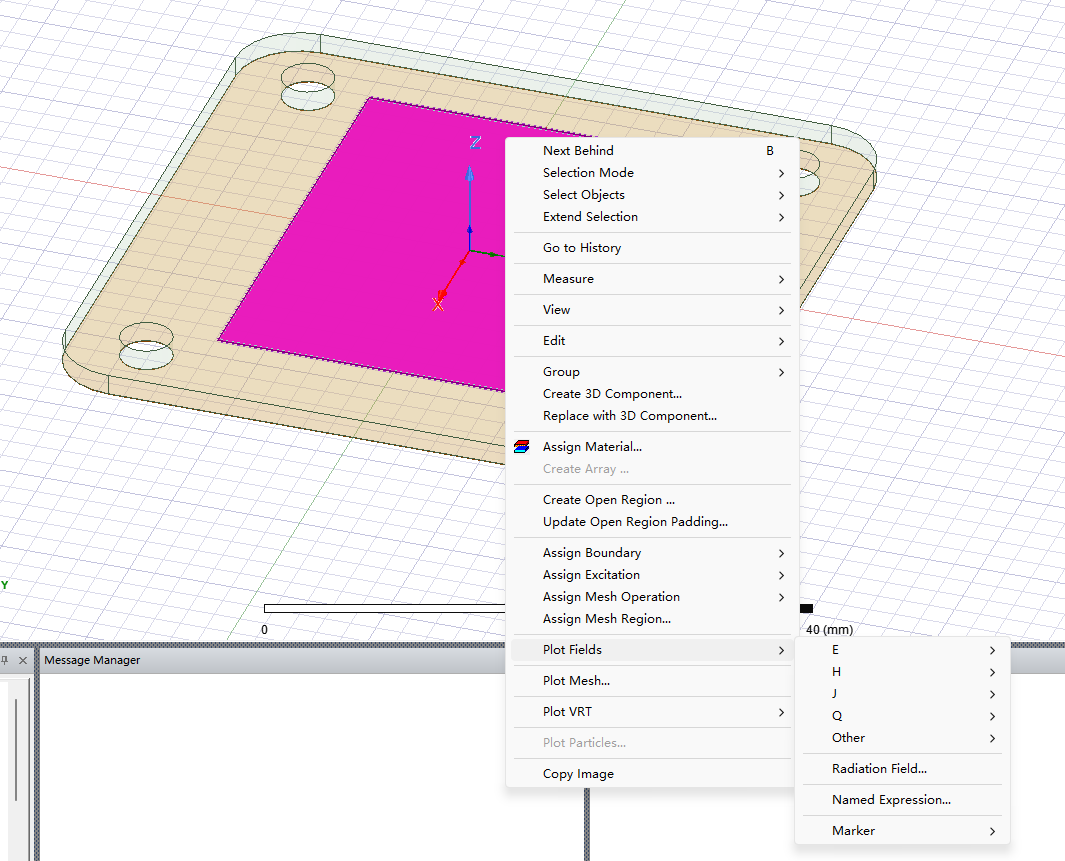The width and height of the screenshot is (1065, 861).
Task: Expand the Marker submenu
Action: 853,831
